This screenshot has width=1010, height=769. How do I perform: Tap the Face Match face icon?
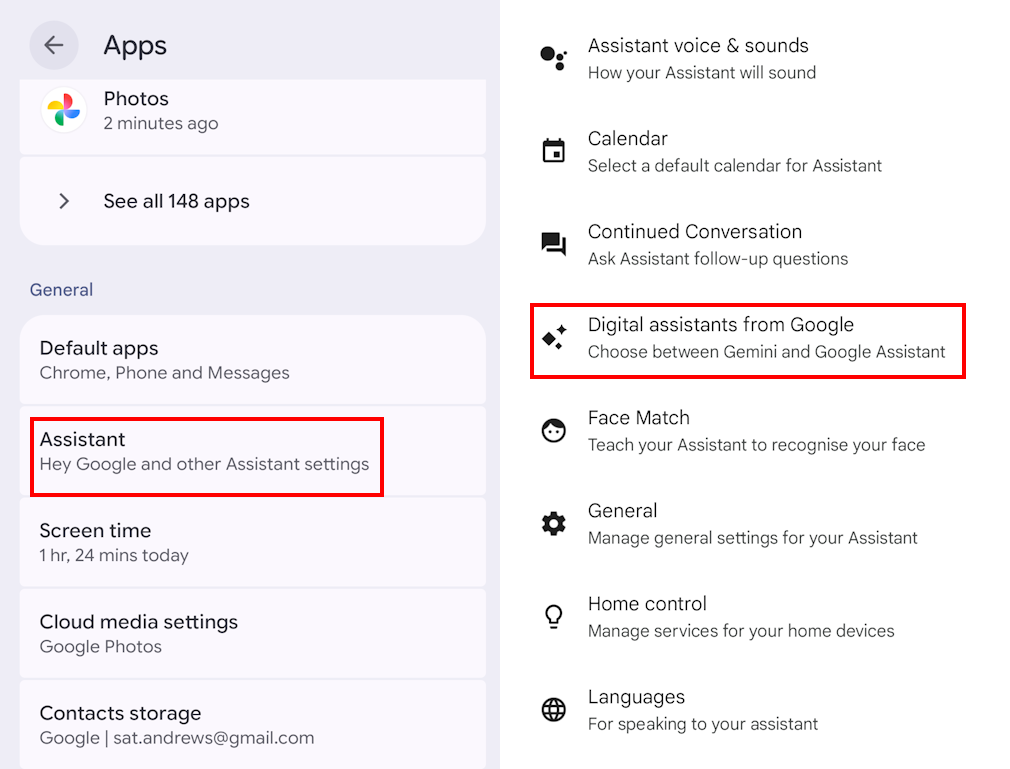[x=553, y=431]
